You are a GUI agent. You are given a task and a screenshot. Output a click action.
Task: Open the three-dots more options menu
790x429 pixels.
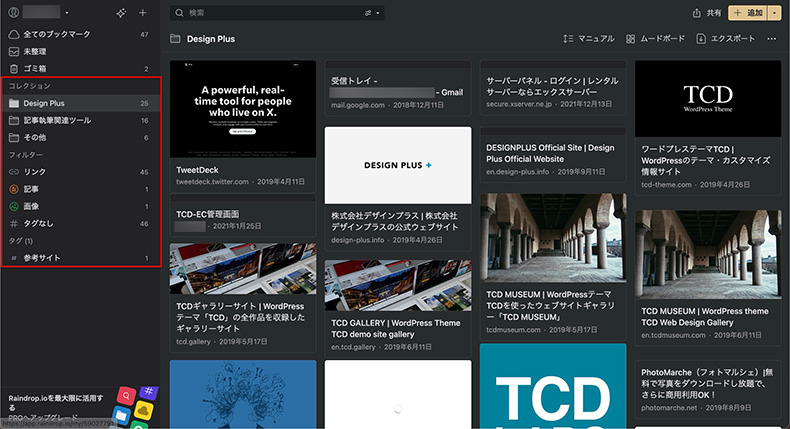pyautogui.click(x=772, y=39)
